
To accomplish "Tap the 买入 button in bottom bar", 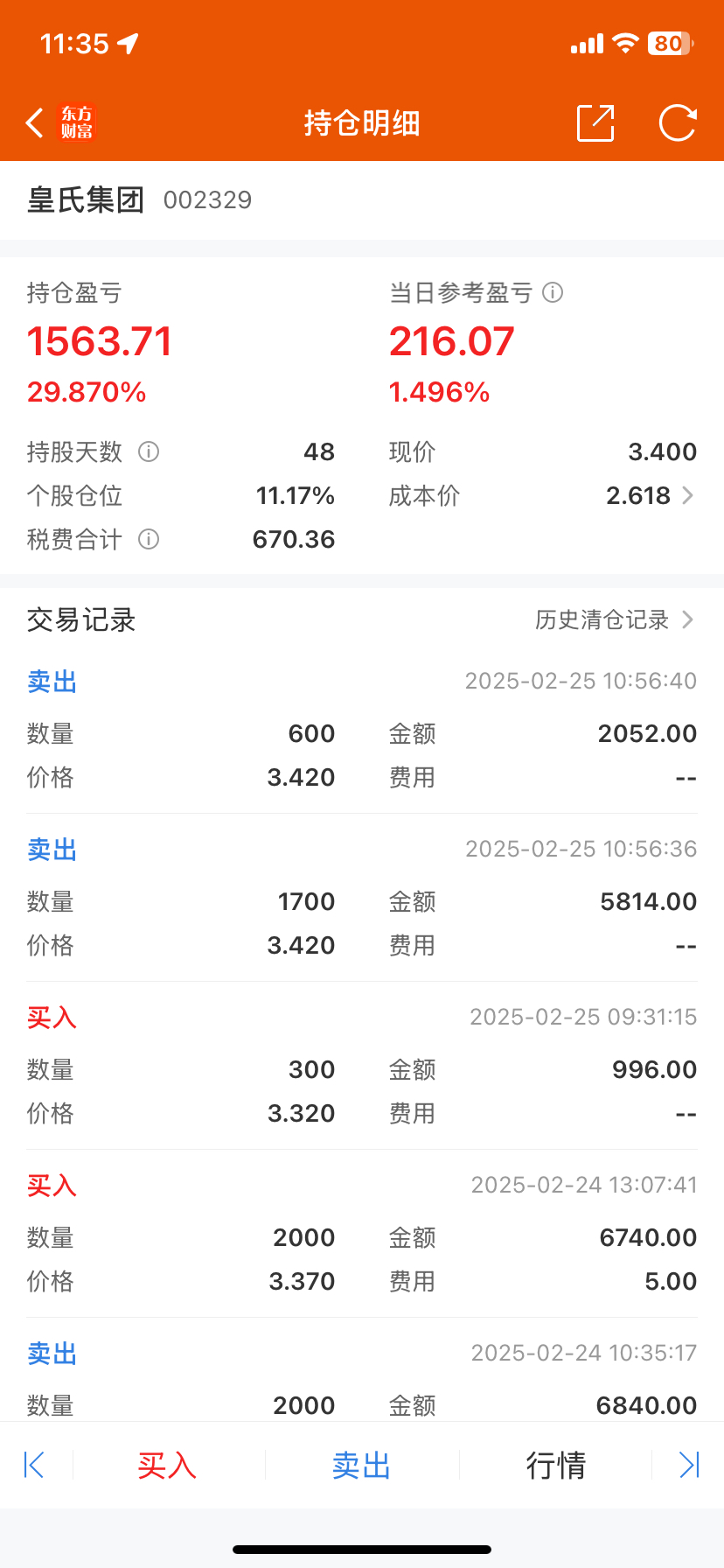I will pos(167,1465).
